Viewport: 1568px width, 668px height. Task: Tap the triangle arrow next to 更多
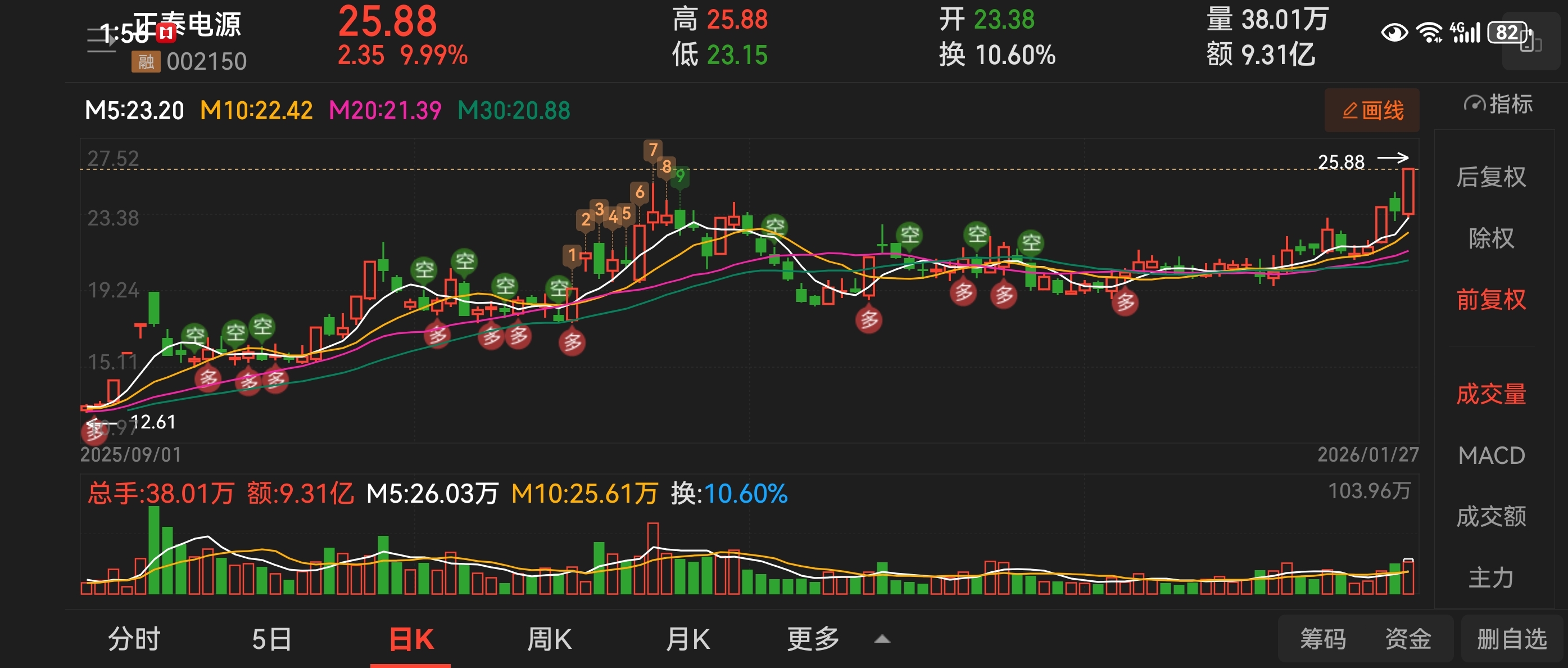882,639
